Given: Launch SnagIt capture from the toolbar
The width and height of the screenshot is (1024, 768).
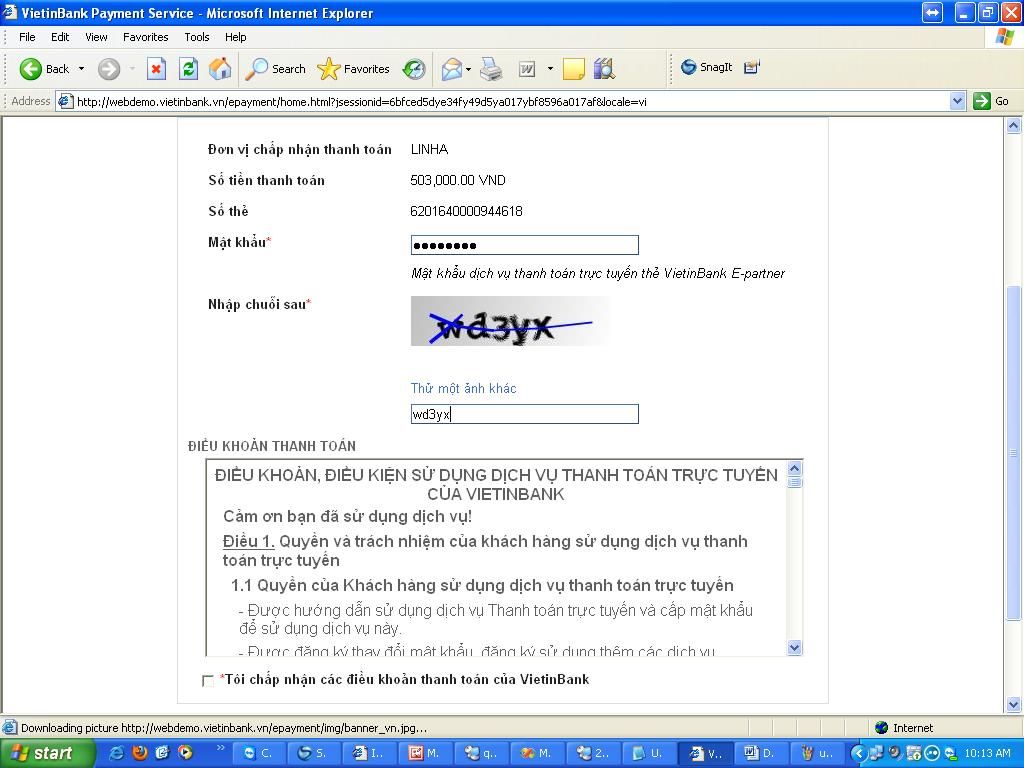Looking at the screenshot, I should point(707,67).
